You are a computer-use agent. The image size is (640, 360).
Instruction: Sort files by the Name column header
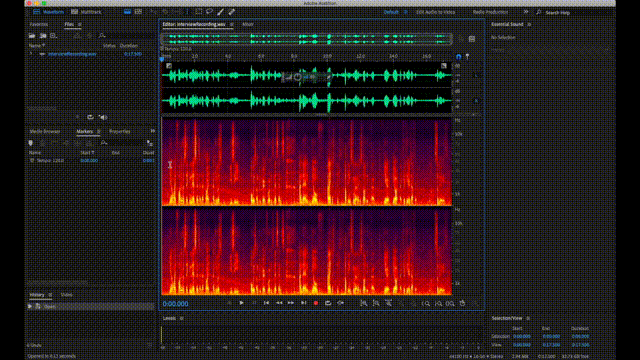pos(37,46)
